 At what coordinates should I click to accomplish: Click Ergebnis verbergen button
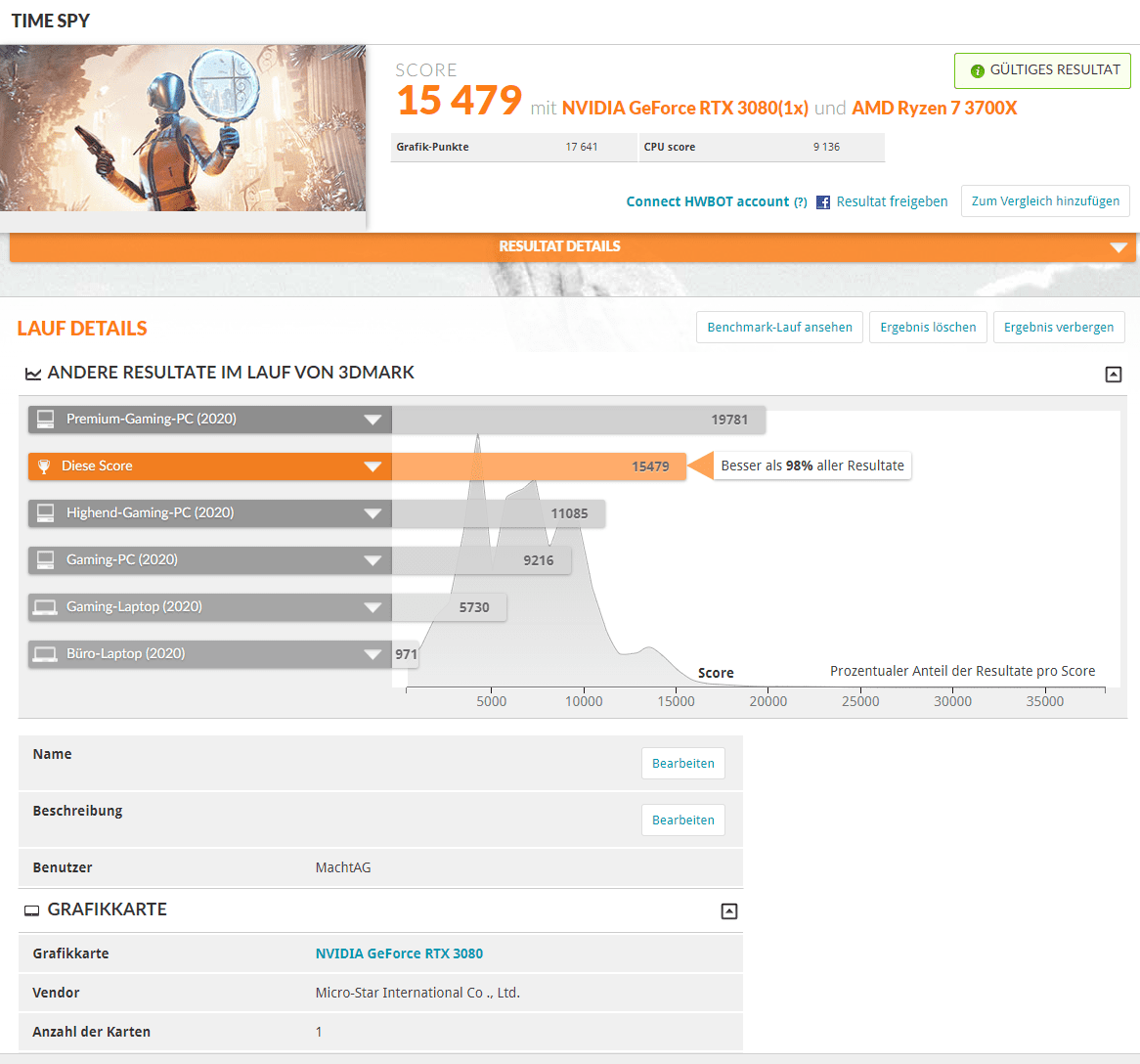pyautogui.click(x=1059, y=328)
